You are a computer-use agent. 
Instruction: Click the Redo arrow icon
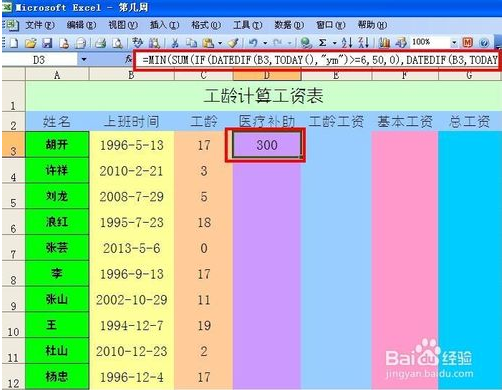278,43
